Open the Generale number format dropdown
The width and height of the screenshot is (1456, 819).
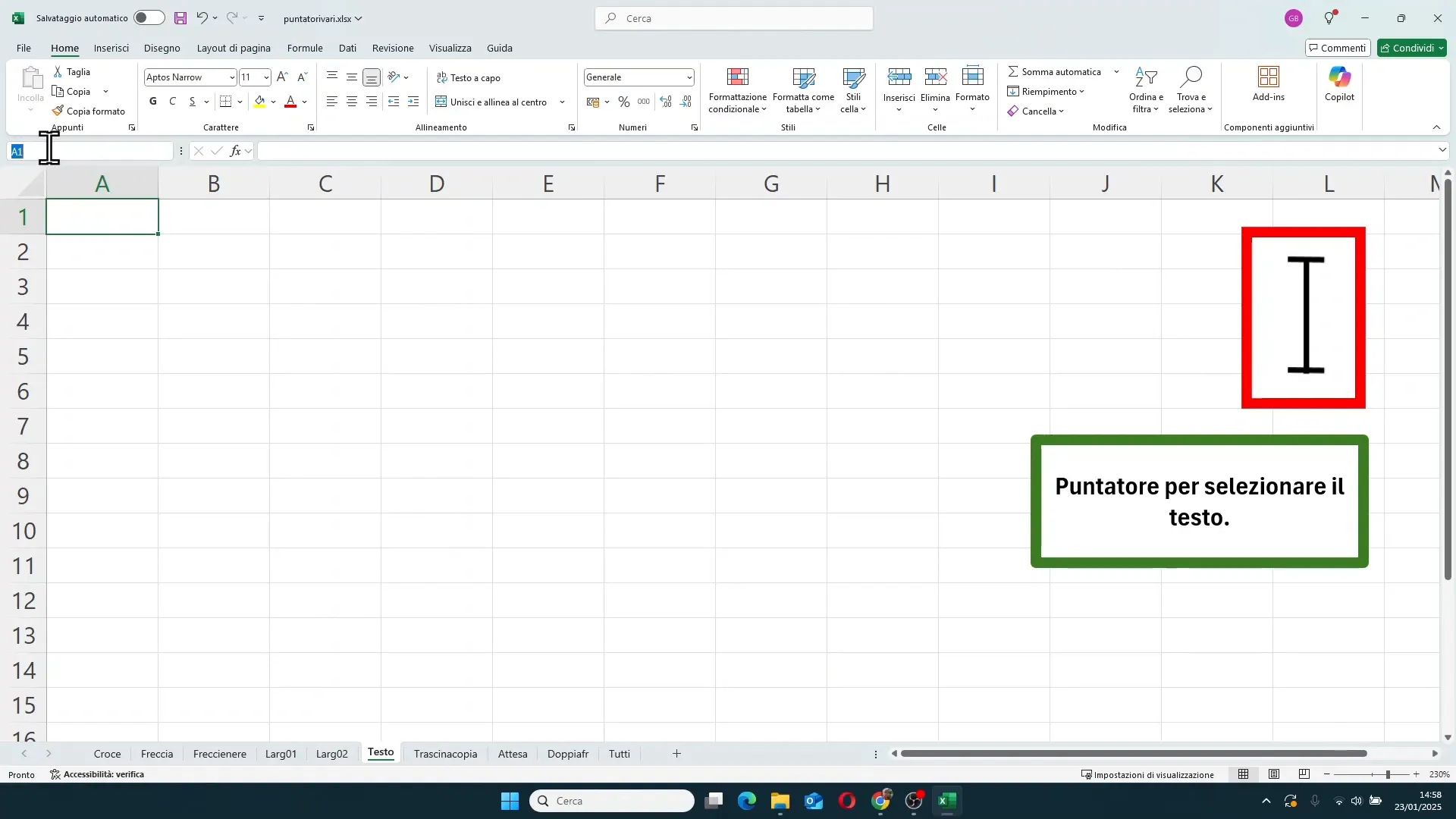pyautogui.click(x=689, y=77)
